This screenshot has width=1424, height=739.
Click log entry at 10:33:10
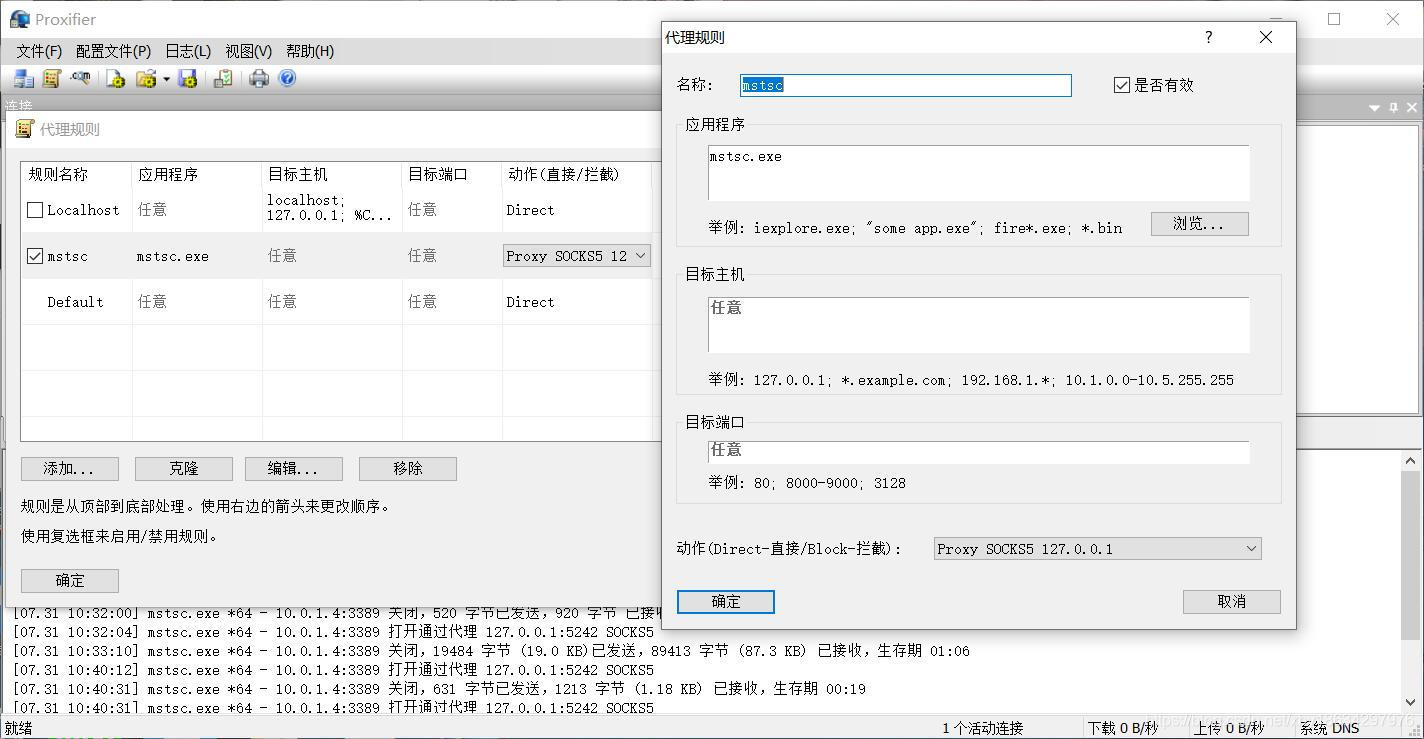(491, 651)
